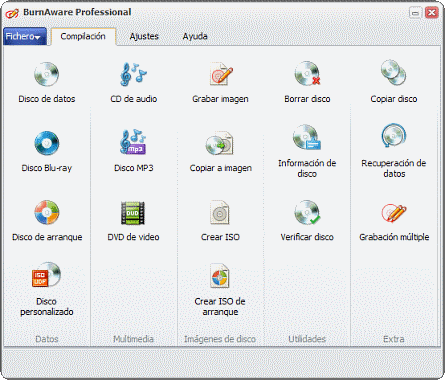This screenshot has width=445, height=380.
Task: Open the Ayuda tab
Action: point(195,36)
